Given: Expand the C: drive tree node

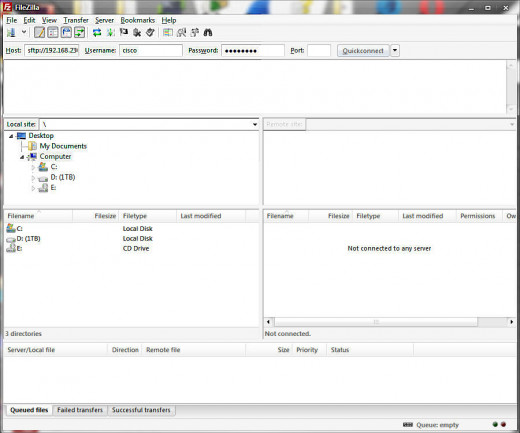Looking at the screenshot, I should (33, 167).
